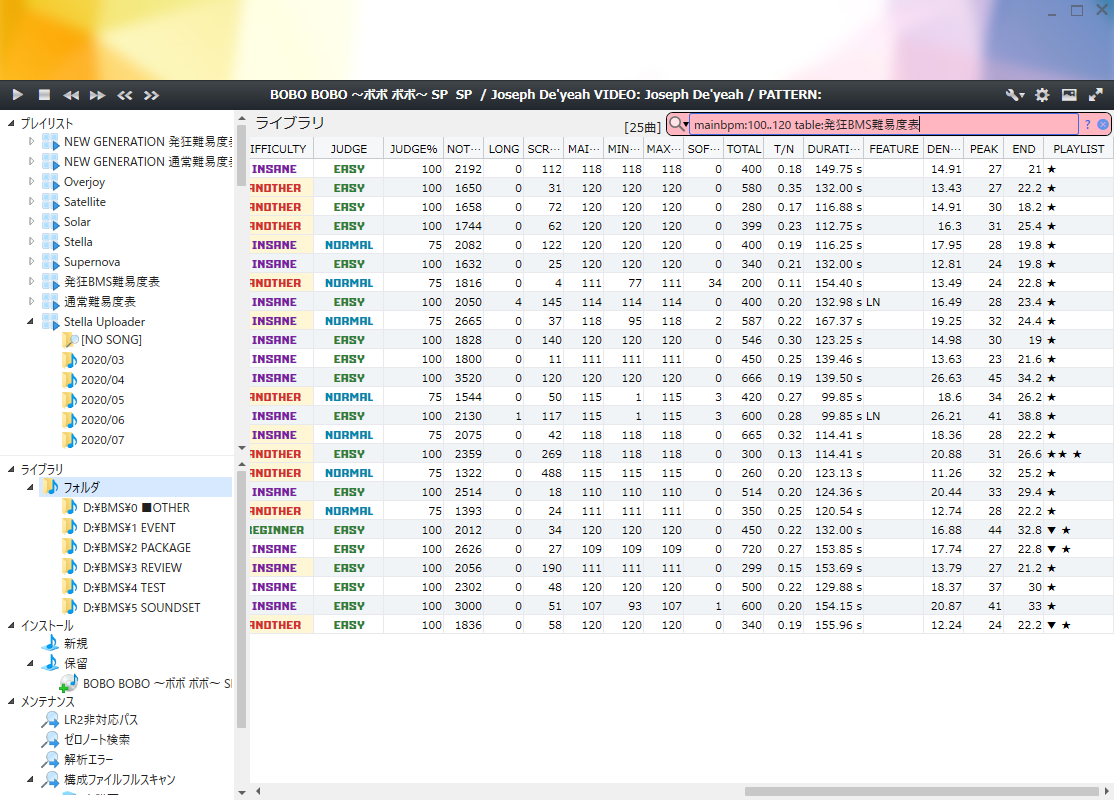Viewport: 1114px width, 800px height.
Task: Sort by the FEATURE column header
Action: click(894, 148)
